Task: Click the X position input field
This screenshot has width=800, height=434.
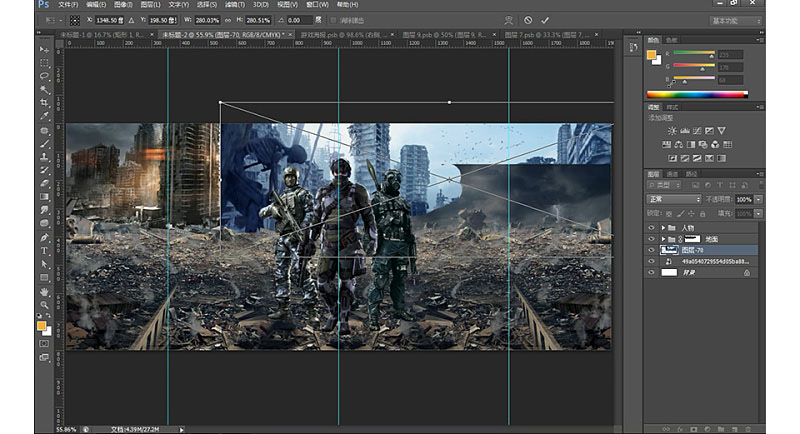Action: pyautogui.click(x=109, y=20)
